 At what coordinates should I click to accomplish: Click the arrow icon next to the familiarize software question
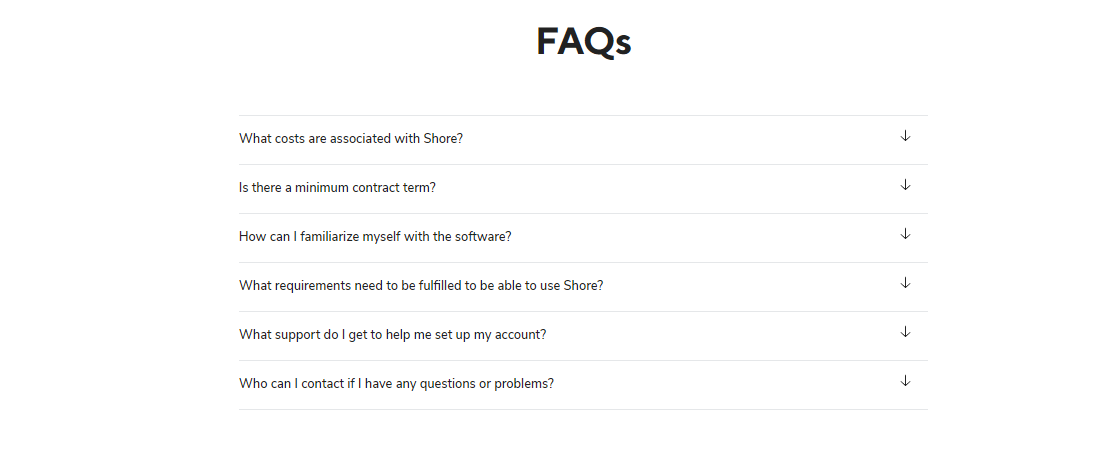pyautogui.click(x=905, y=234)
